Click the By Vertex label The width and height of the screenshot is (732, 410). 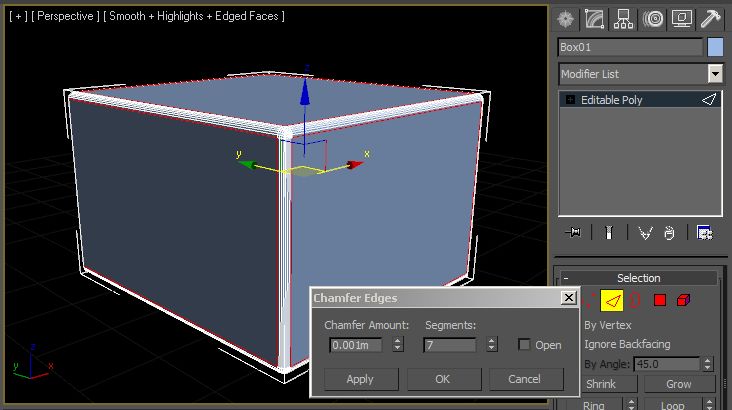pyautogui.click(x=608, y=325)
